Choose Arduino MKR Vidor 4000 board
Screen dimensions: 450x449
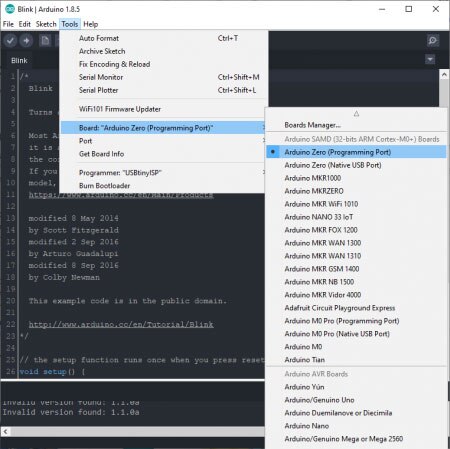tap(356, 295)
